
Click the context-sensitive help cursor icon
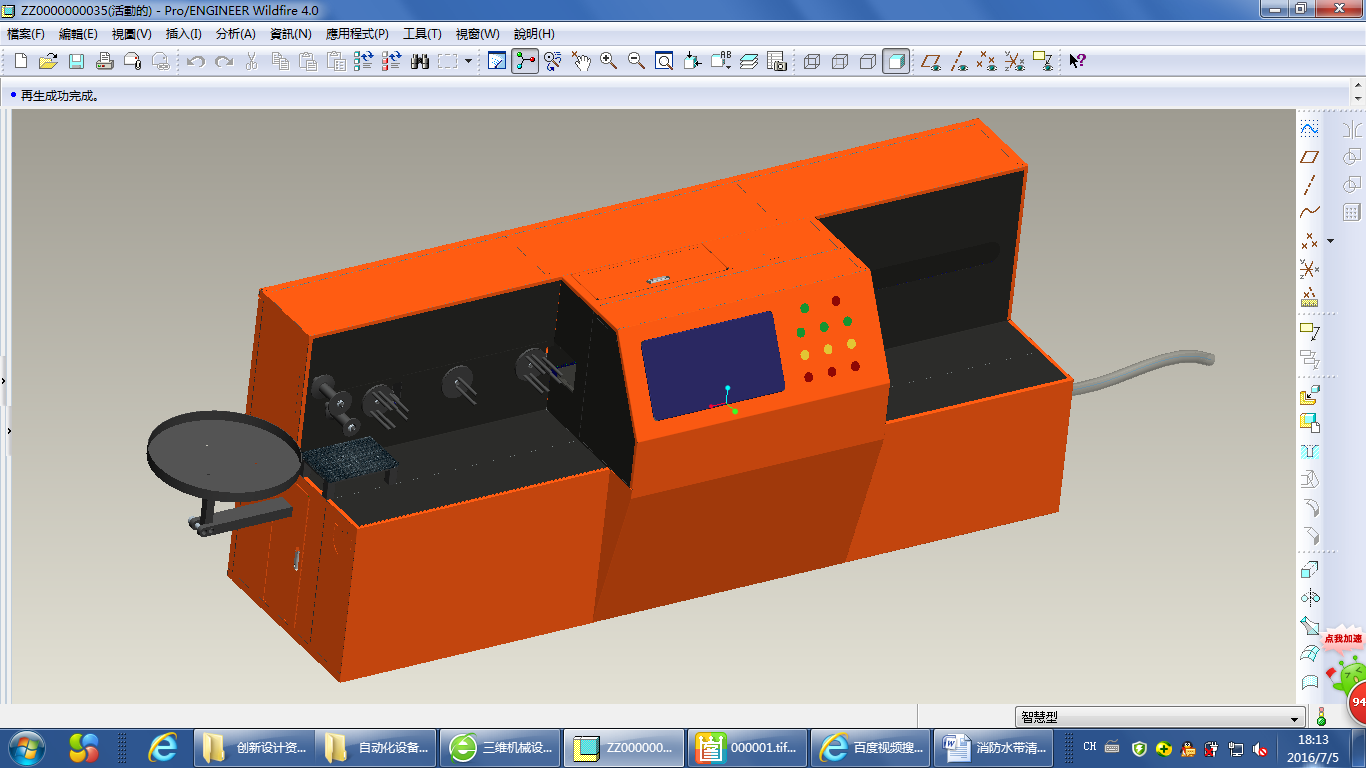1077,61
